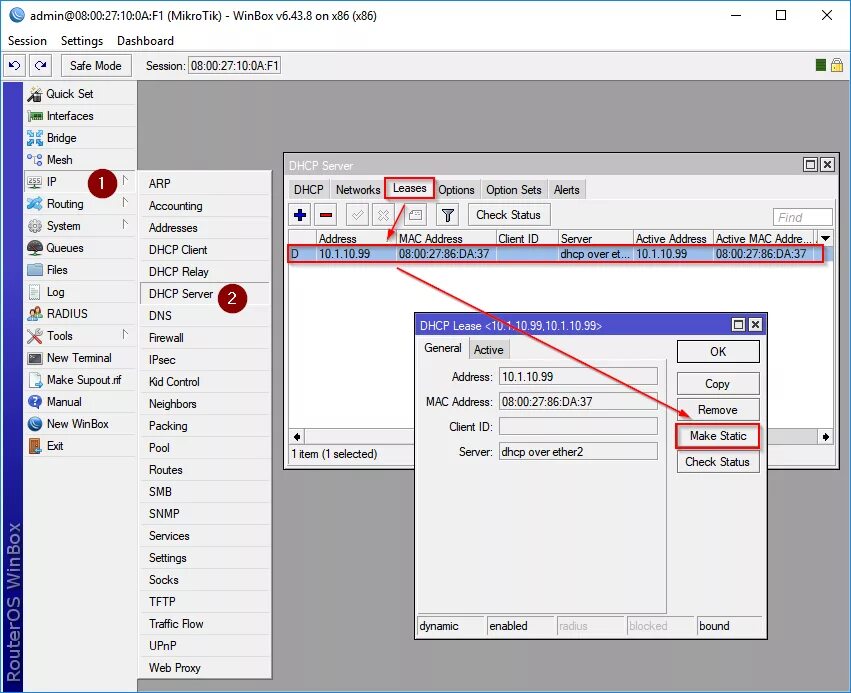The image size is (851, 693).
Task: Select Make Supout.rif in sidebar
Action: 80,380
